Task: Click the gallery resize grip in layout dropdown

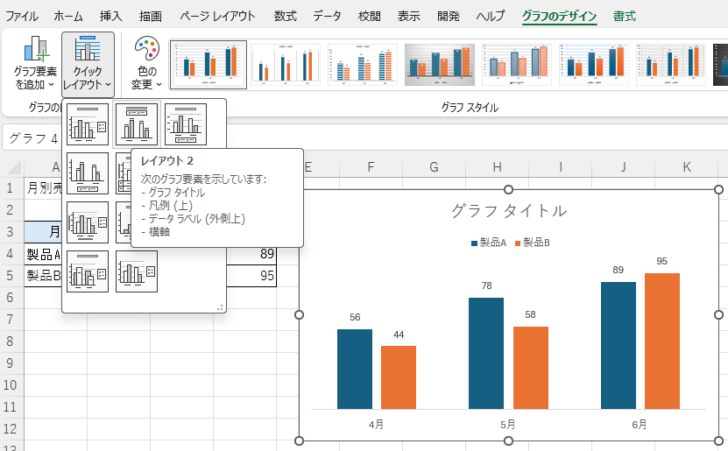Action: (220, 307)
